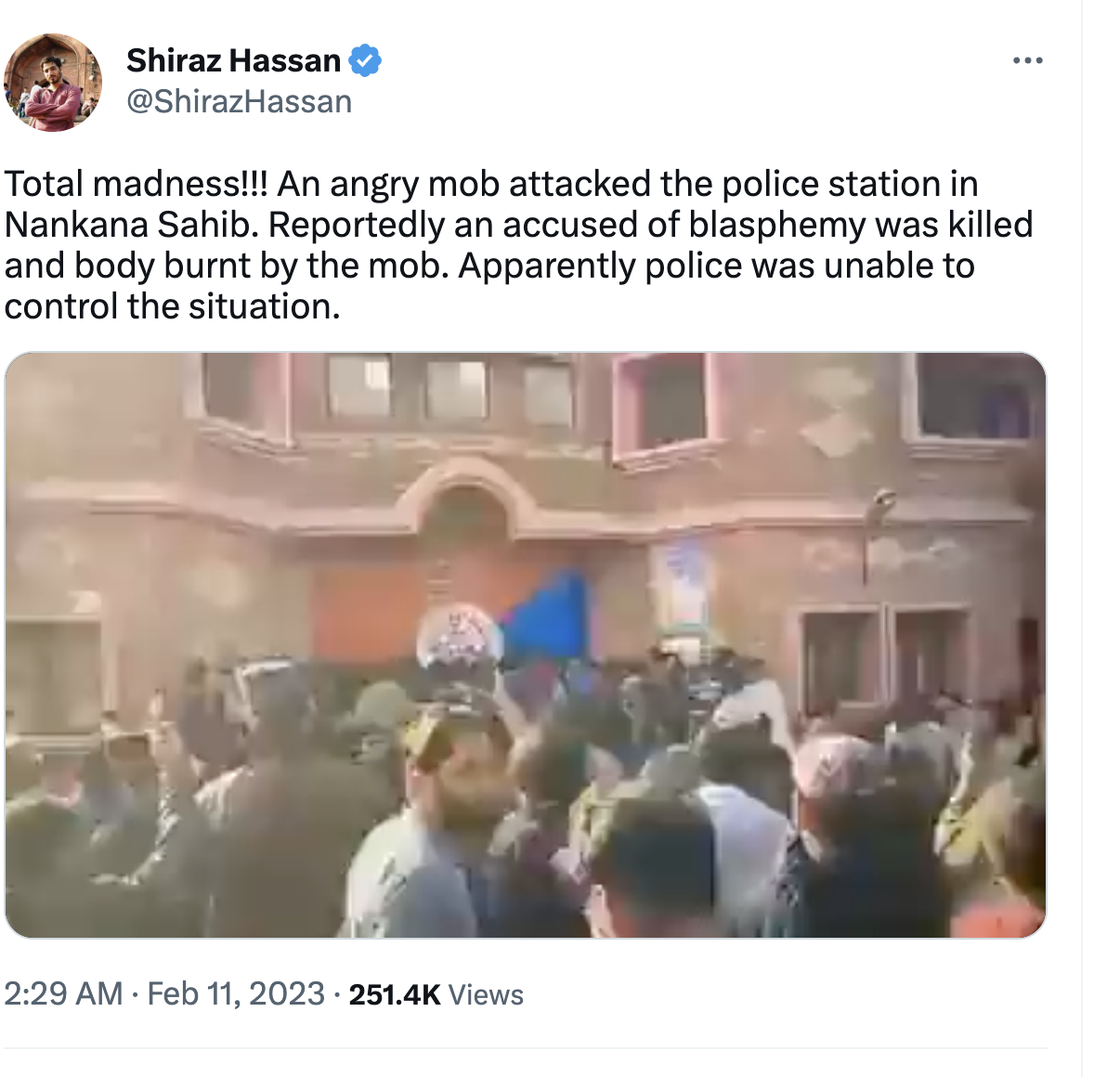Image resolution: width=1120 pixels, height=1077 pixels.
Task: Click the Nankana Sahib text in tweet
Action: tap(131, 225)
